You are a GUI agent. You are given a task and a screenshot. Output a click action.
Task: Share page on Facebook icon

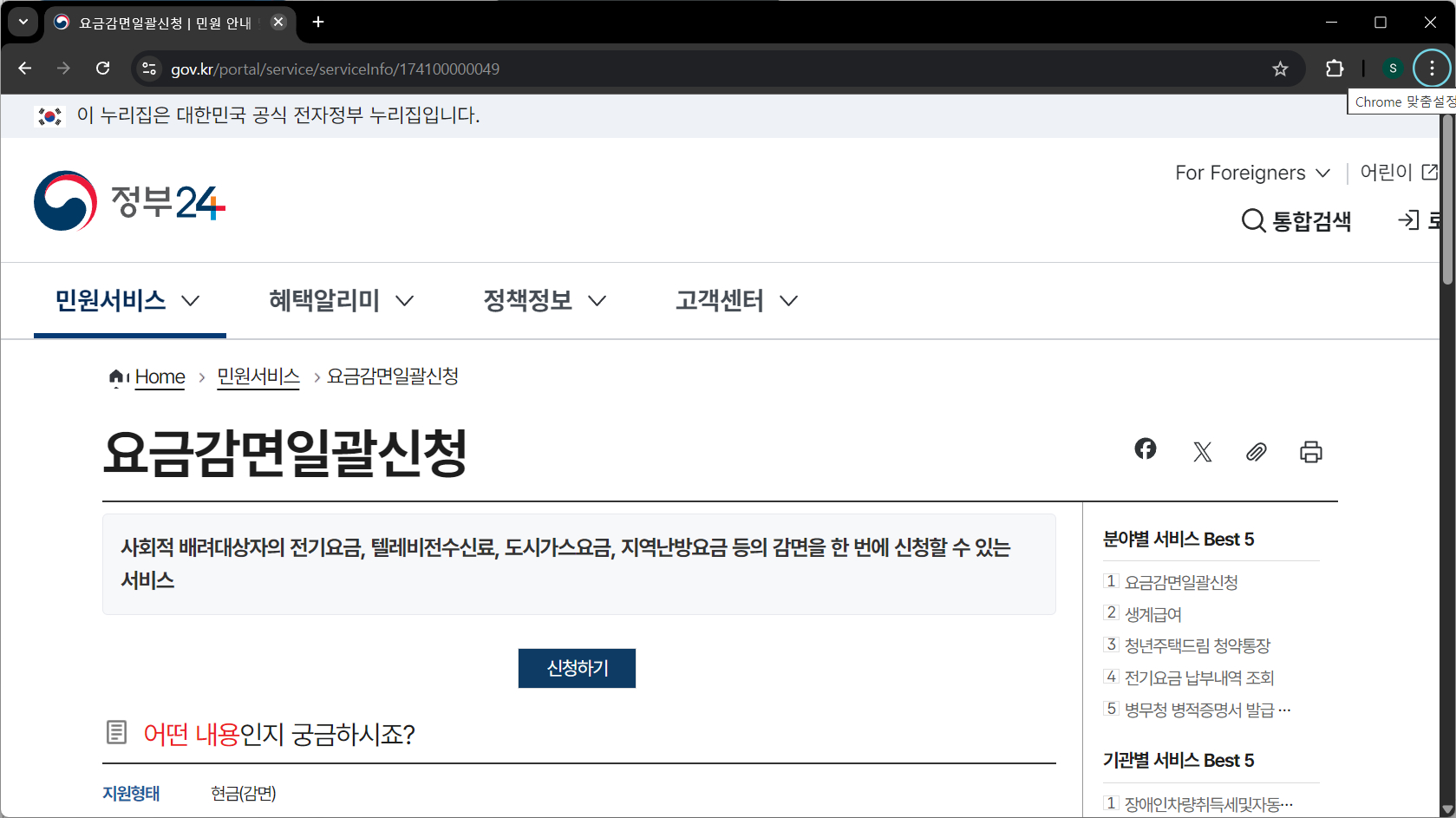click(x=1145, y=449)
